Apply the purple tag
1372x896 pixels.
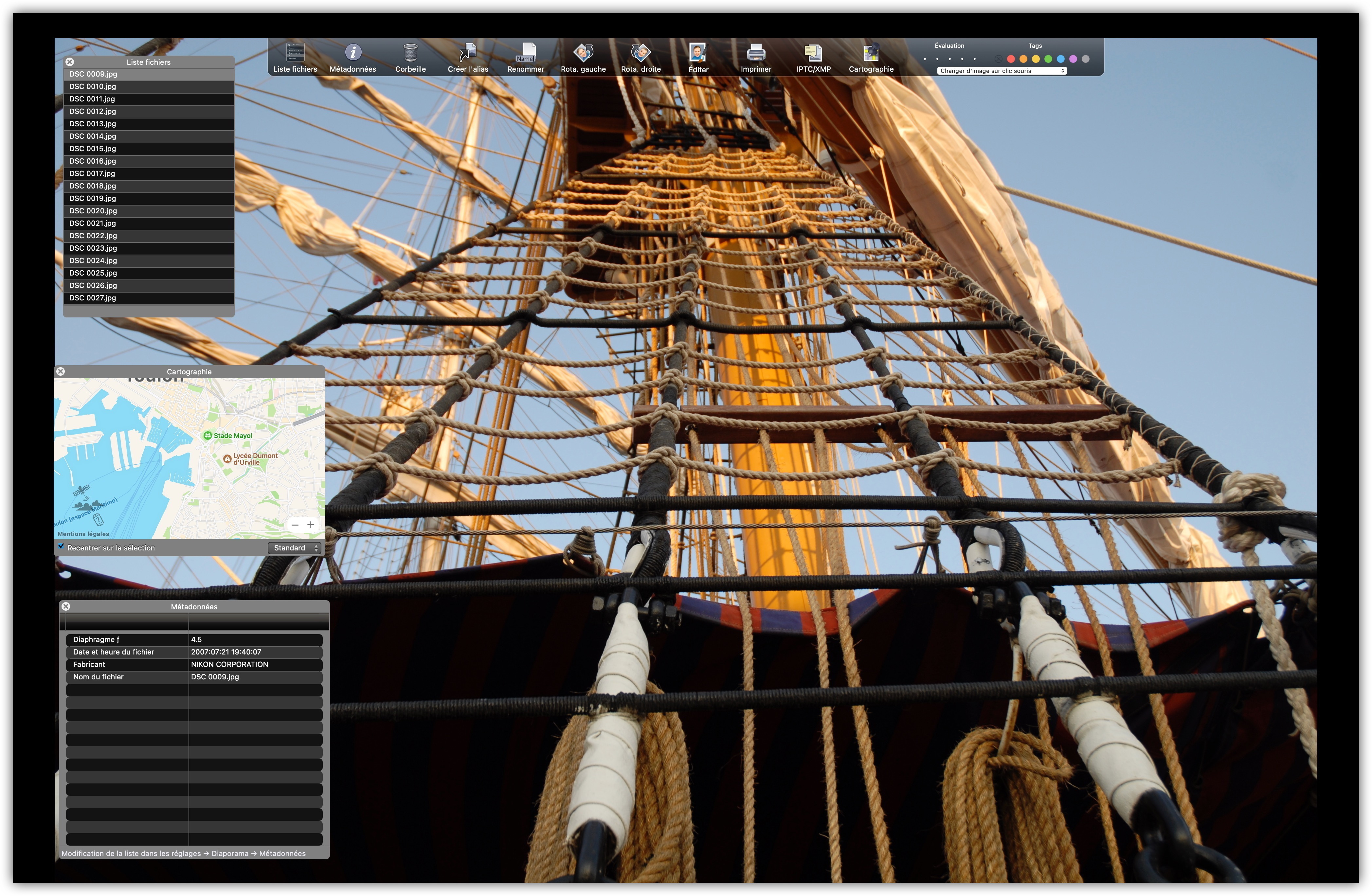[x=1073, y=59]
